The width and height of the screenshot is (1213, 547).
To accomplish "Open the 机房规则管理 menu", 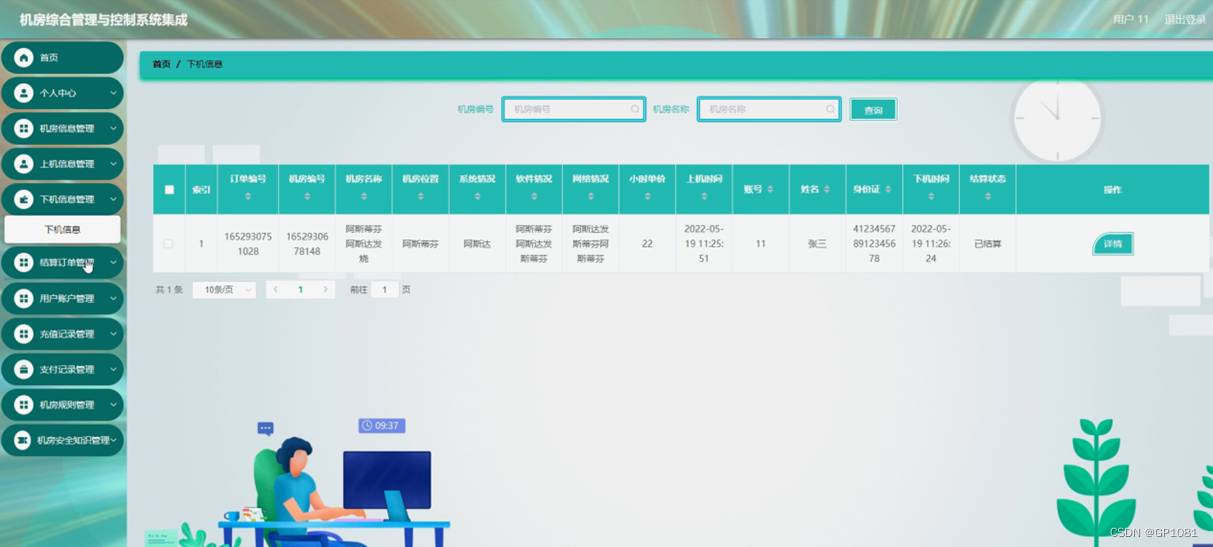I will pos(62,405).
